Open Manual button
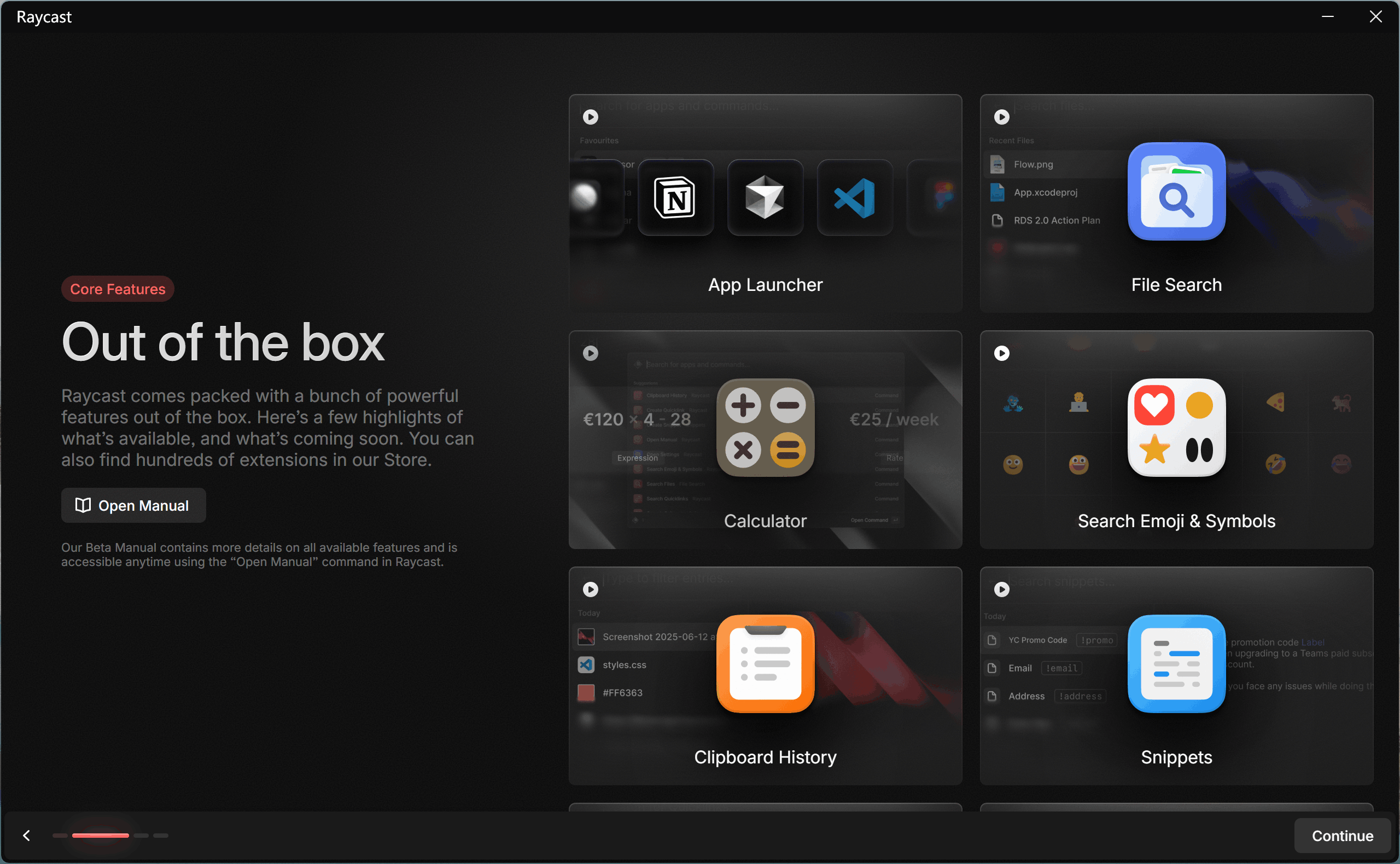This screenshot has width=1400, height=864. tap(133, 505)
